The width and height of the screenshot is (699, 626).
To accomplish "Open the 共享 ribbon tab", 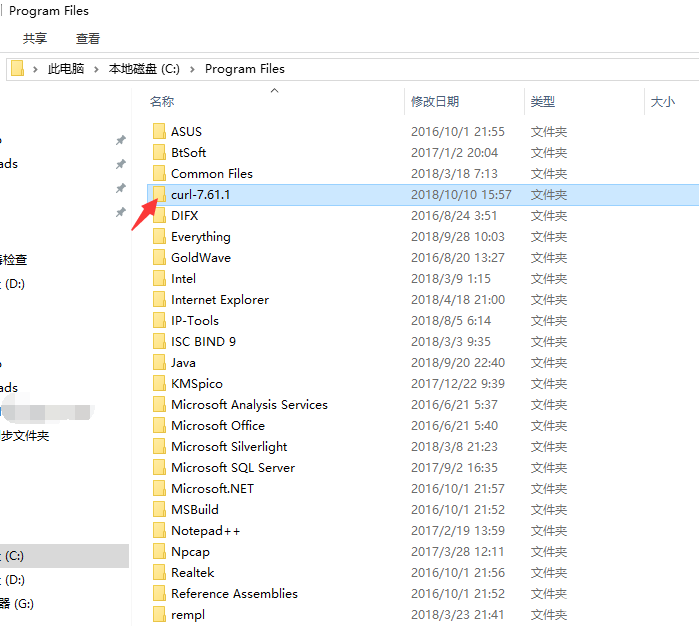I will tap(35, 39).
